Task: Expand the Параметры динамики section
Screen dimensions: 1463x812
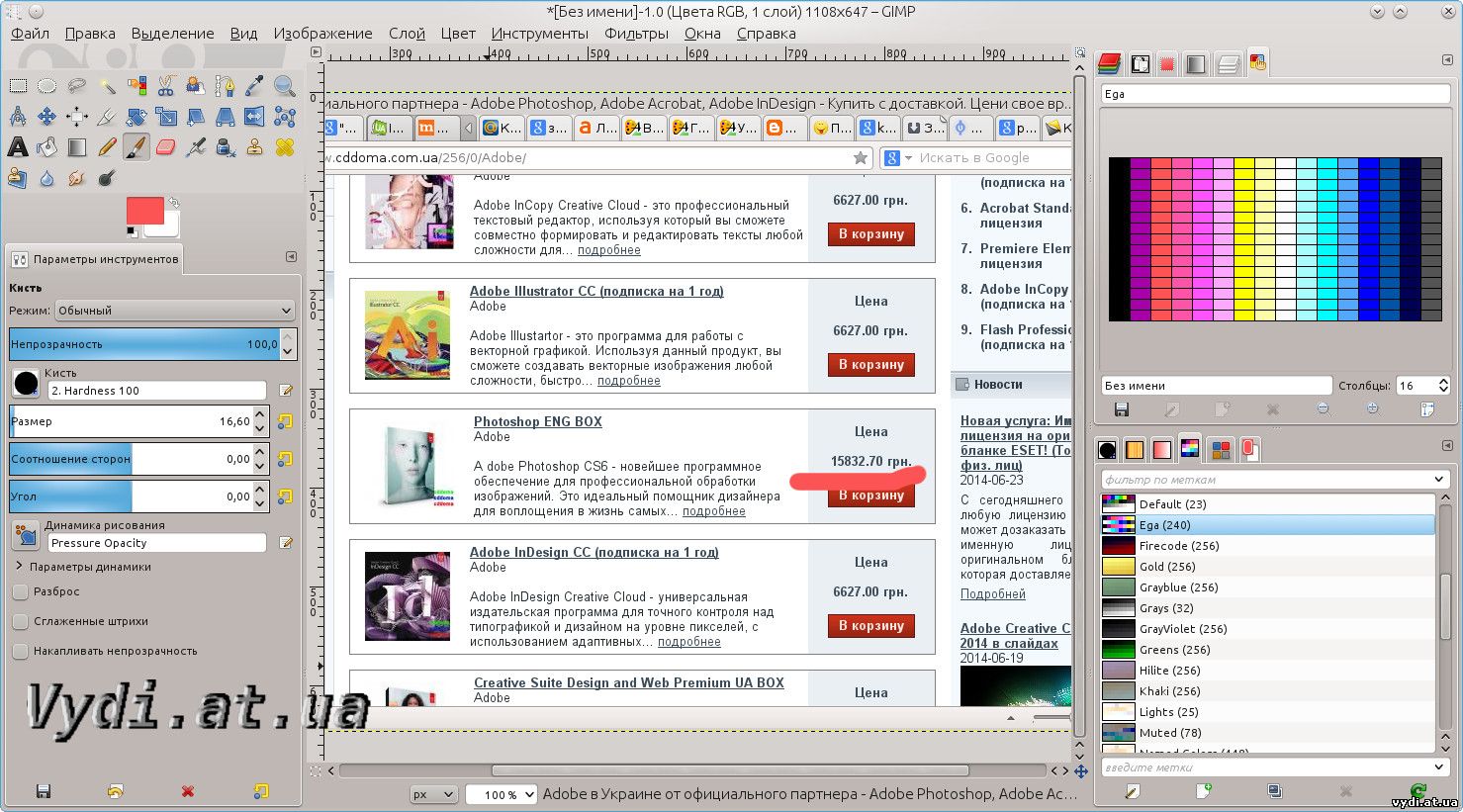Action: [x=19, y=567]
